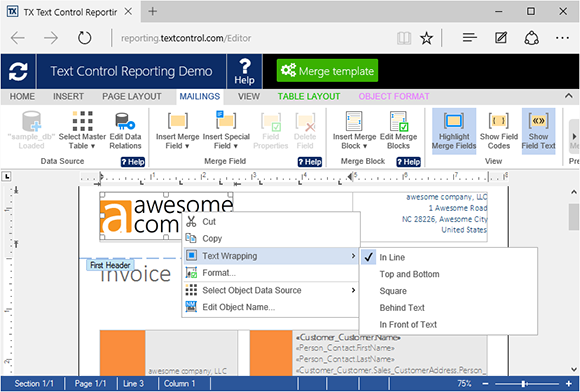This screenshot has height=392, width=580.
Task: Open the Insert Merge Field dropdown
Action: [178, 131]
